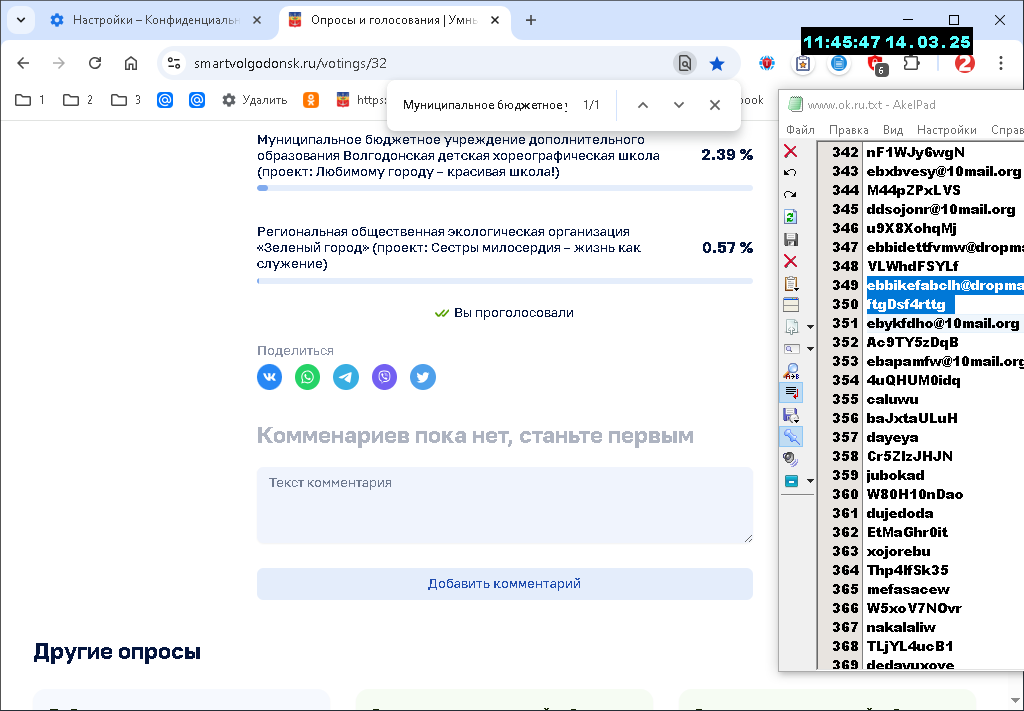Share the poll via Twitter icon

tap(423, 377)
